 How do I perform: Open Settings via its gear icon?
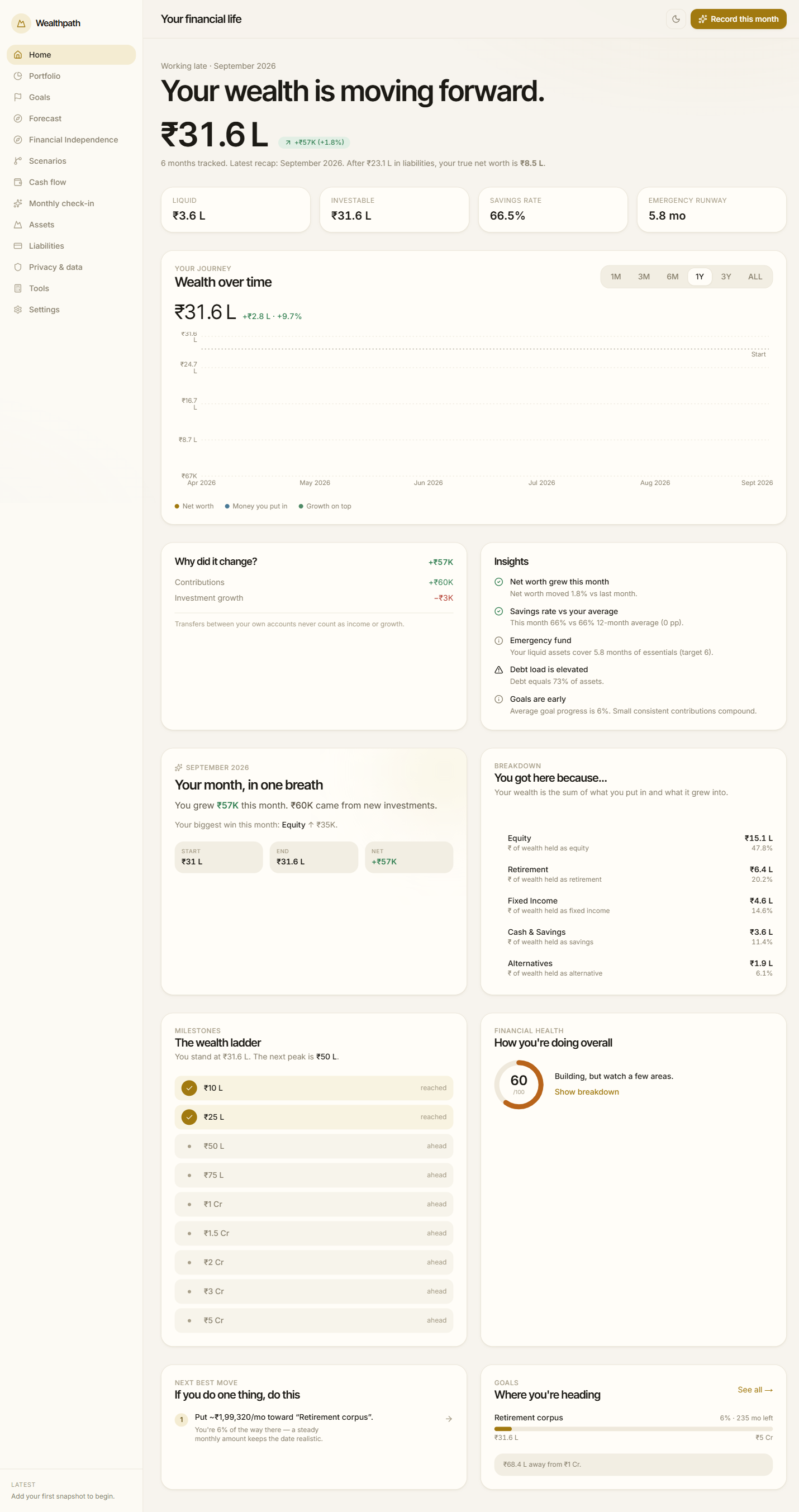point(18,310)
